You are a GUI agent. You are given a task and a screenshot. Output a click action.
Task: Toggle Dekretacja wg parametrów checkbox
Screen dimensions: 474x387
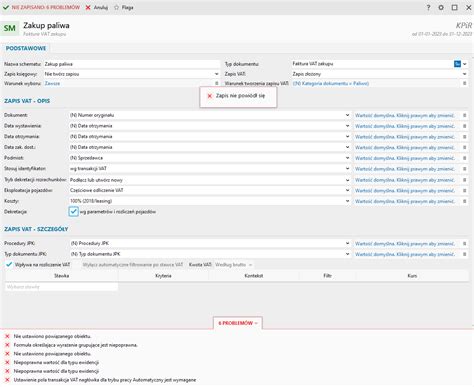[x=74, y=211]
